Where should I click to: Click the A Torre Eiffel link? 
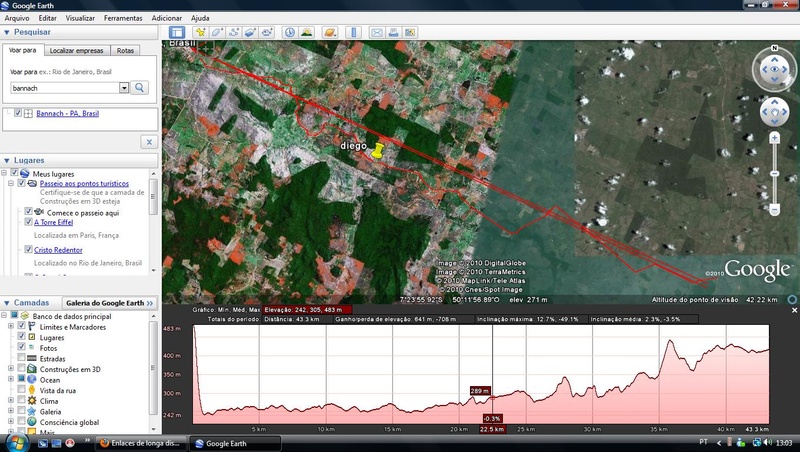54,222
